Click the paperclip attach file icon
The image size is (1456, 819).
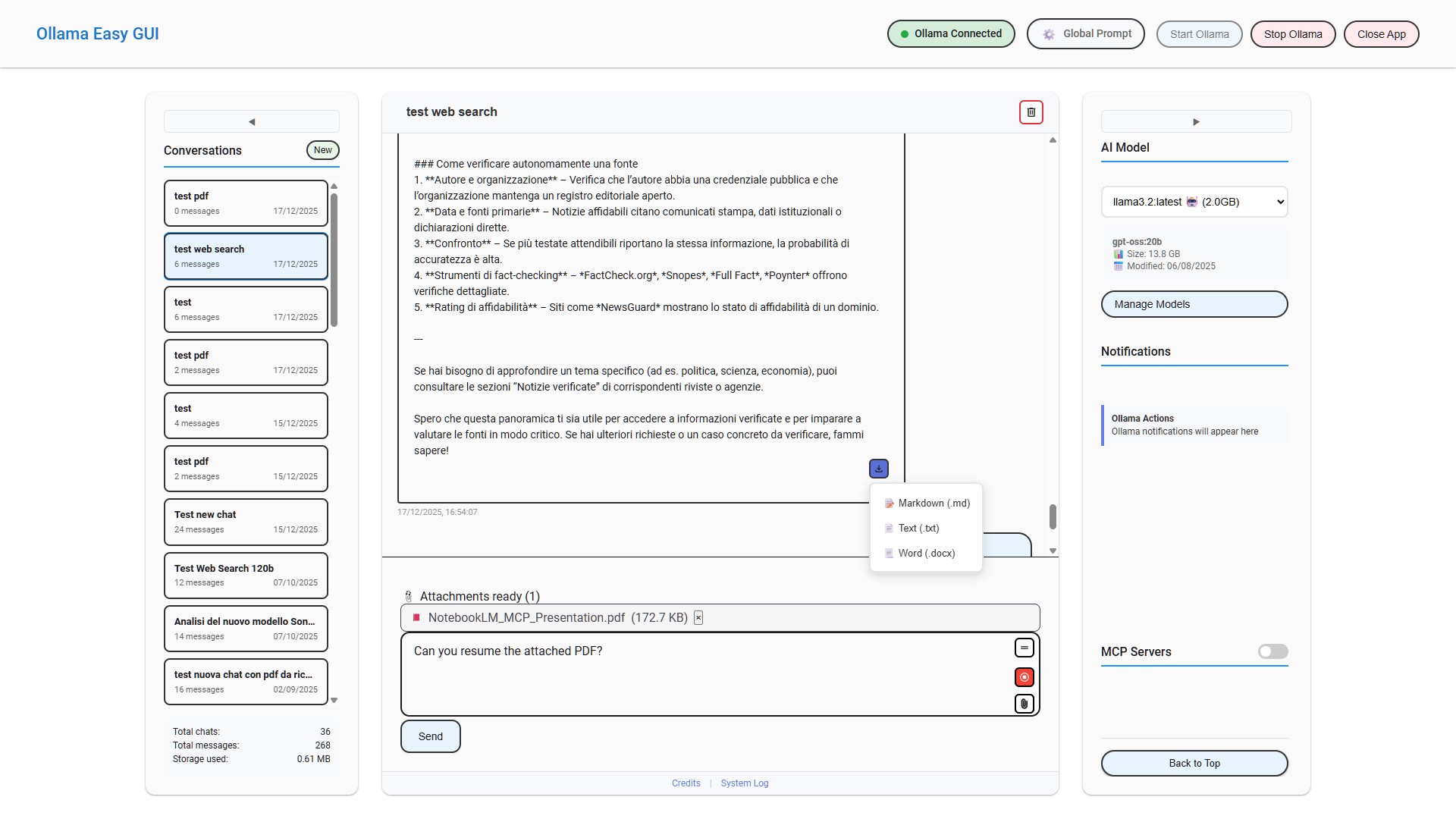pyautogui.click(x=1024, y=704)
